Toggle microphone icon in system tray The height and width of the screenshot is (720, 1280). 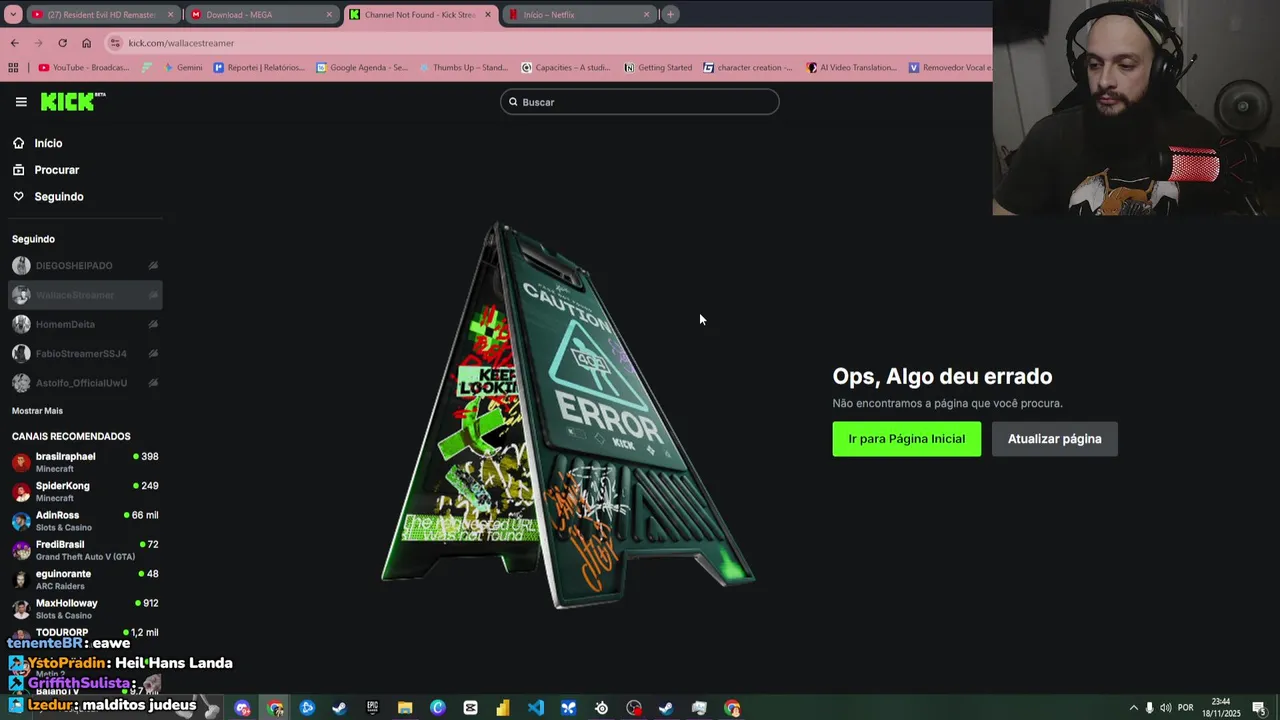[1149, 708]
